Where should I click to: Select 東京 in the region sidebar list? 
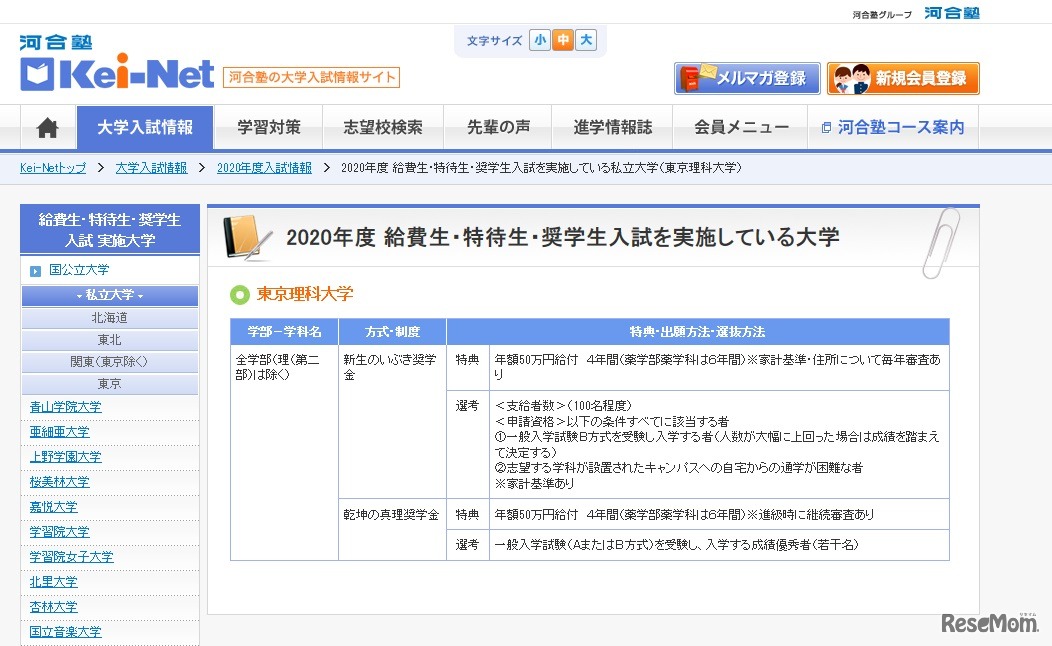pos(109,382)
